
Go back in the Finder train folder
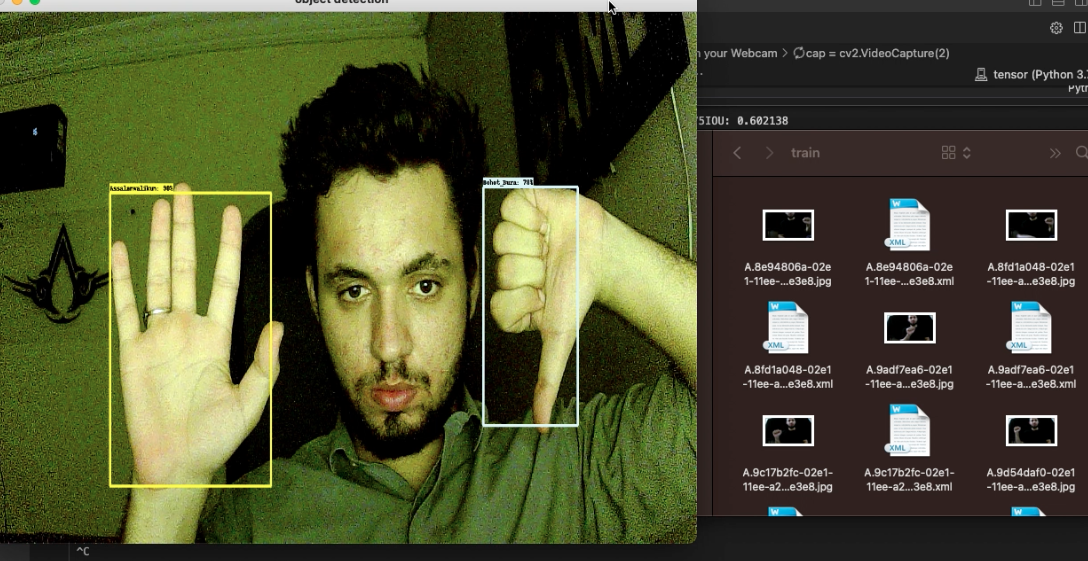(737, 153)
